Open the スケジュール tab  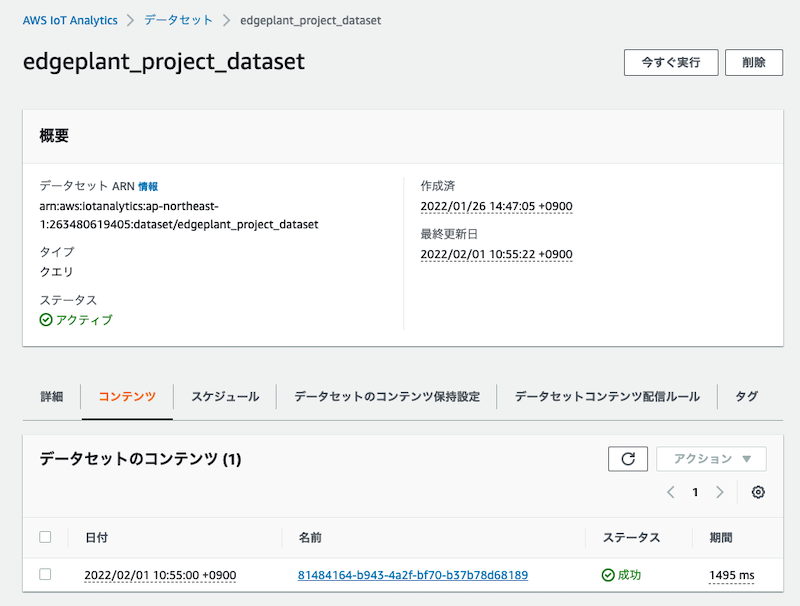tap(225, 396)
